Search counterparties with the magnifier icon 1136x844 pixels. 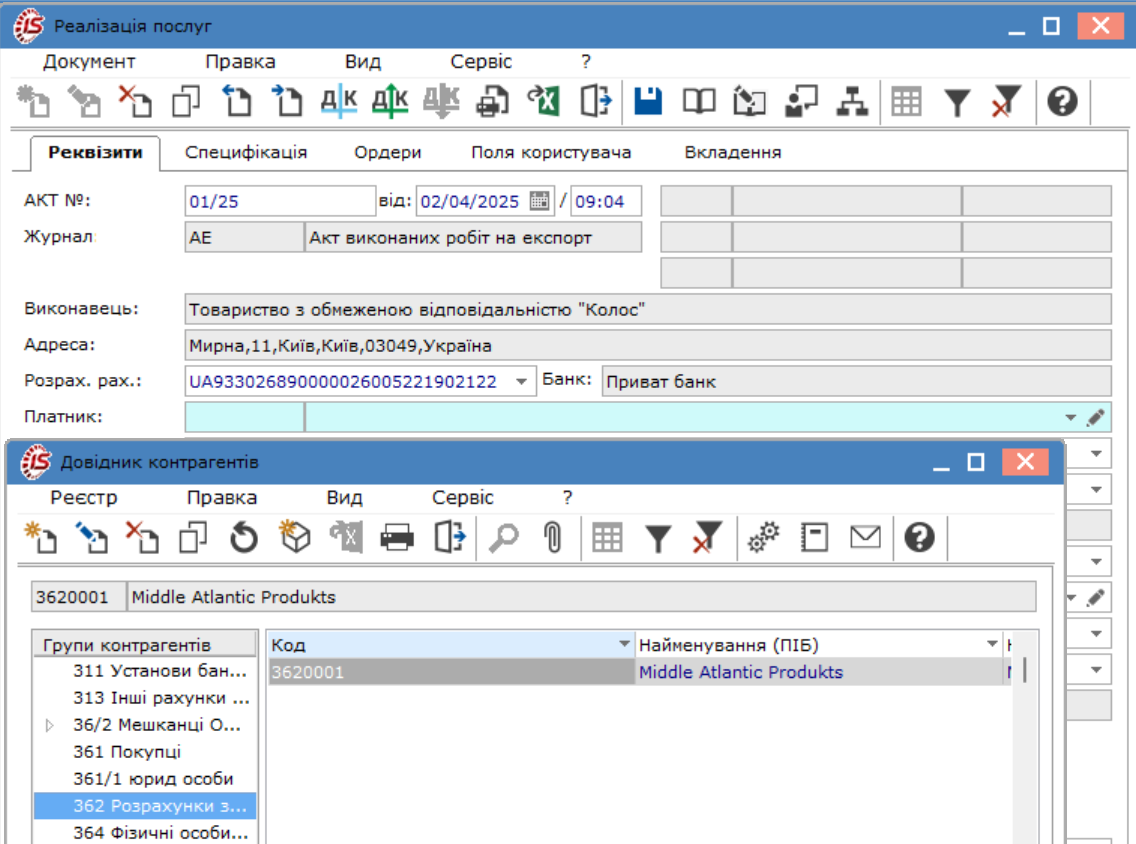[504, 538]
